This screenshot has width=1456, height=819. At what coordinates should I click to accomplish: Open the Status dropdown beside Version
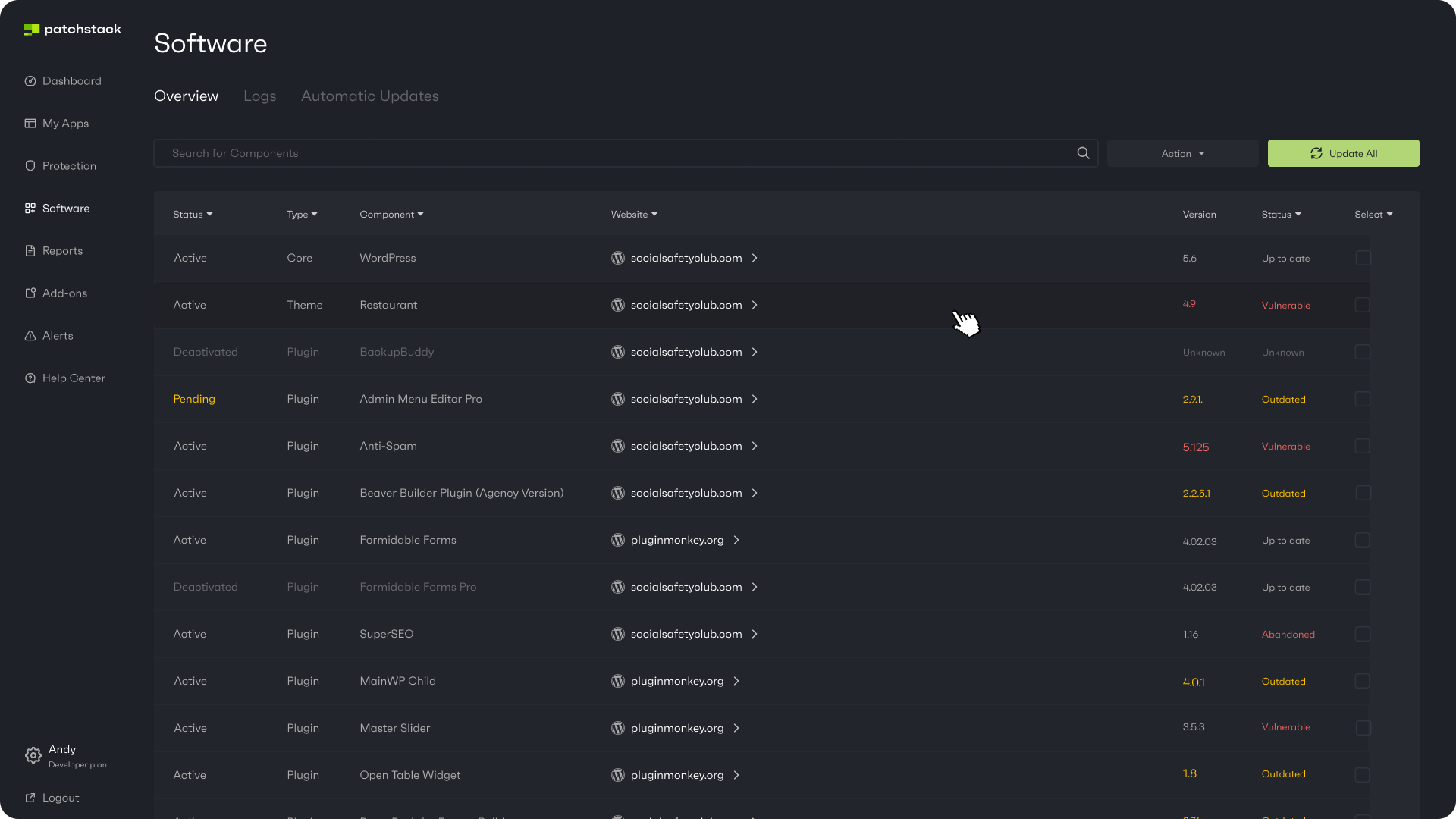pyautogui.click(x=1281, y=215)
